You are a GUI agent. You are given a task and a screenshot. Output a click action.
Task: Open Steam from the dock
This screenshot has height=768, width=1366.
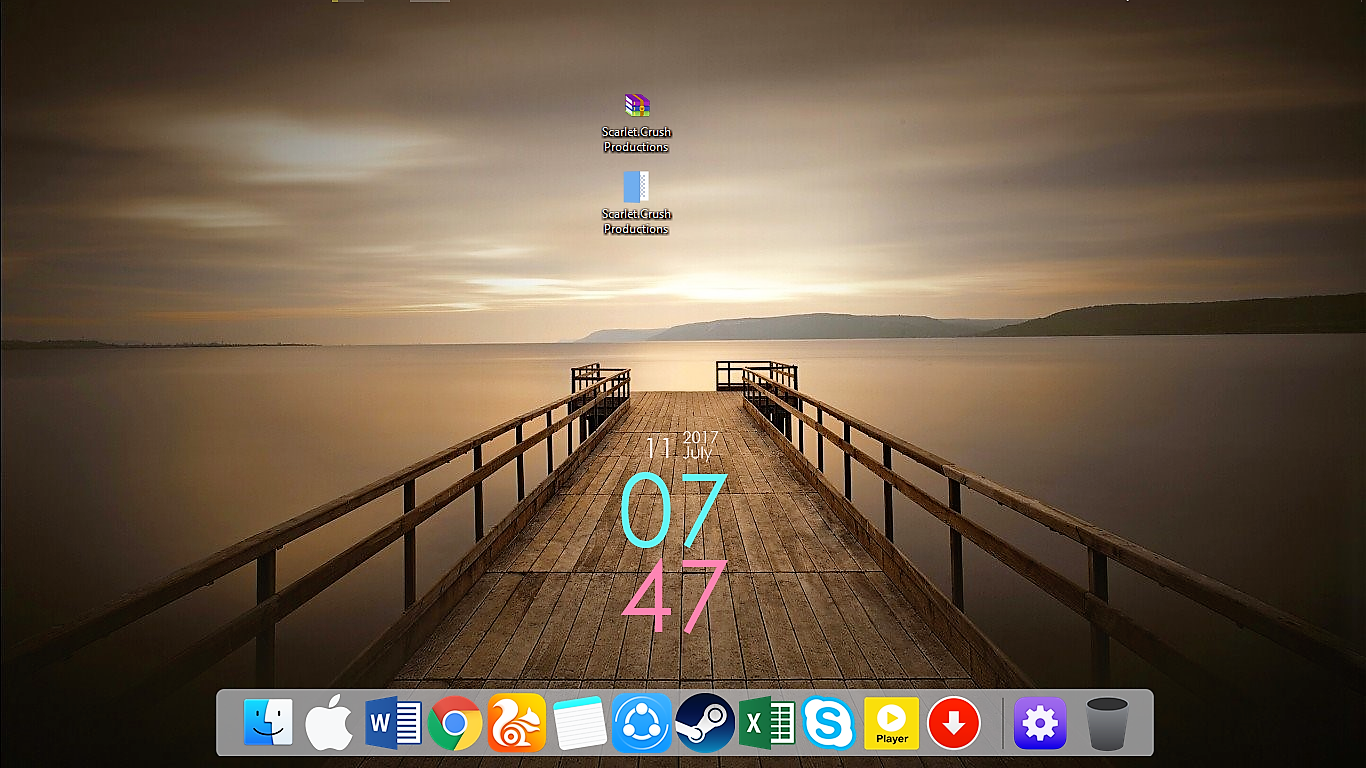pyautogui.click(x=705, y=722)
